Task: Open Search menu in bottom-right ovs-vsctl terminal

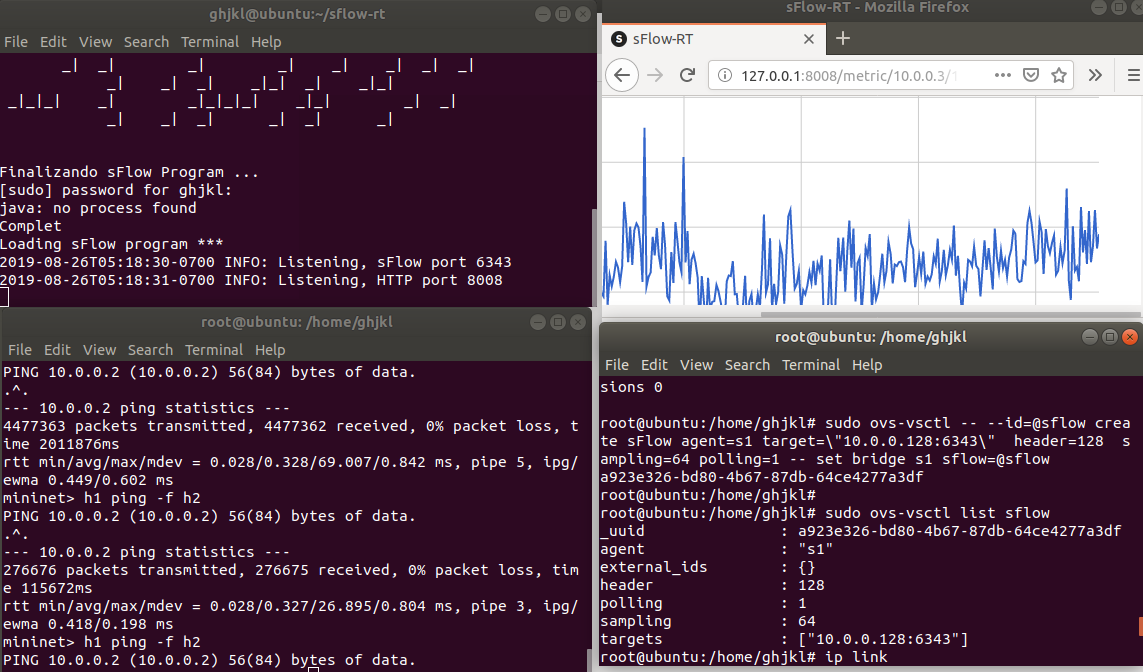Action: coord(747,365)
